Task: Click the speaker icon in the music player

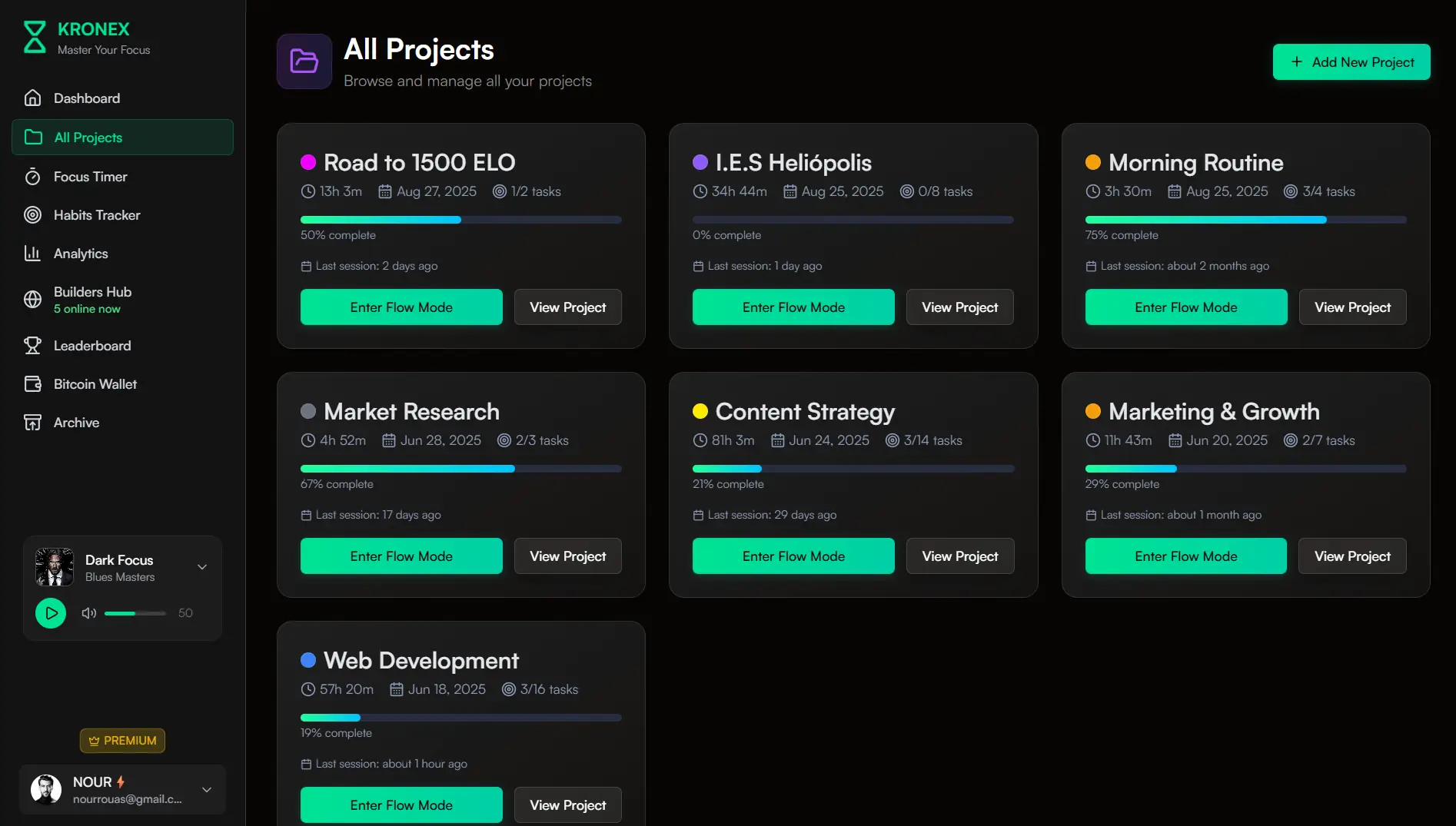Action: point(88,613)
